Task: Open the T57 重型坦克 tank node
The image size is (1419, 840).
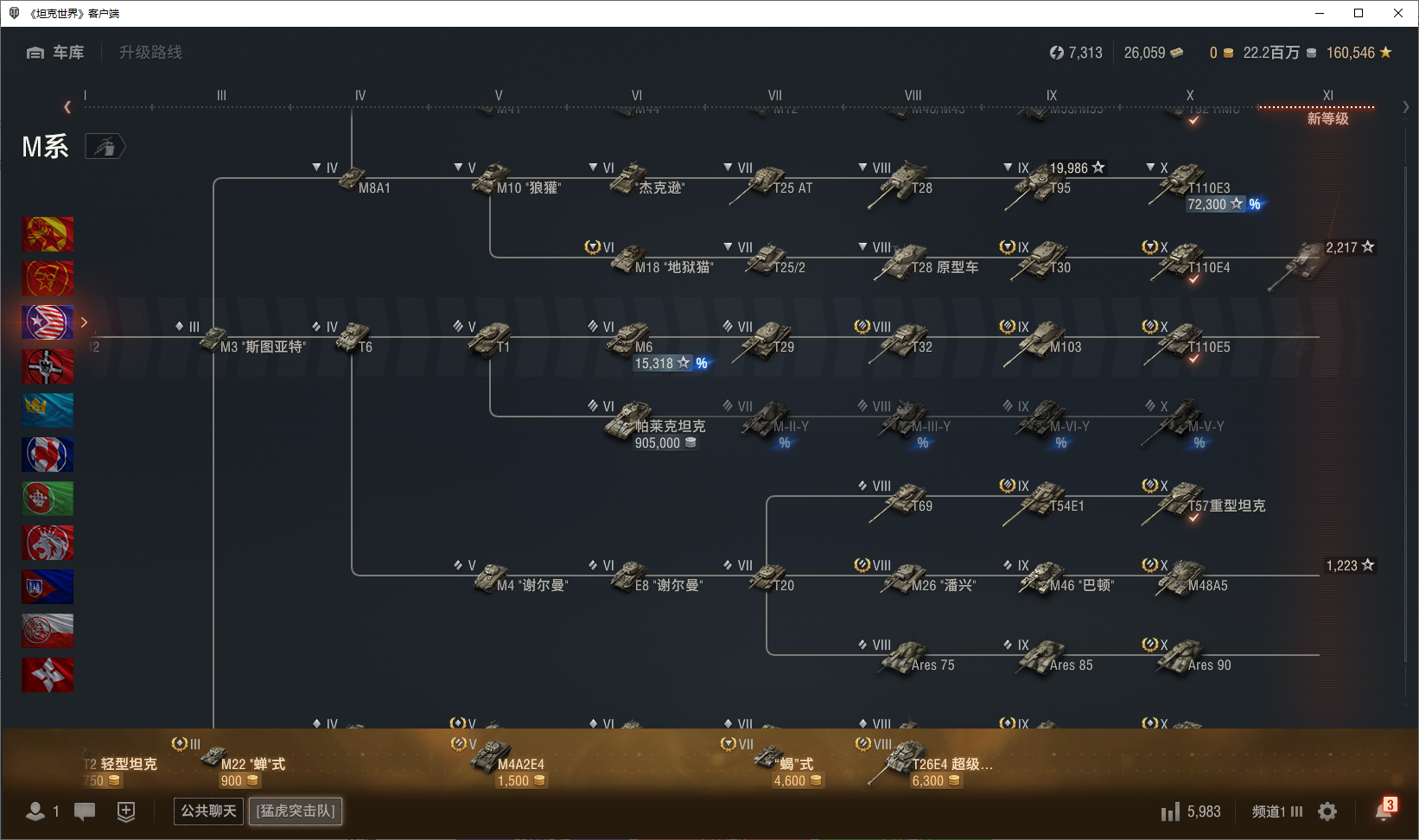Action: tap(1203, 500)
